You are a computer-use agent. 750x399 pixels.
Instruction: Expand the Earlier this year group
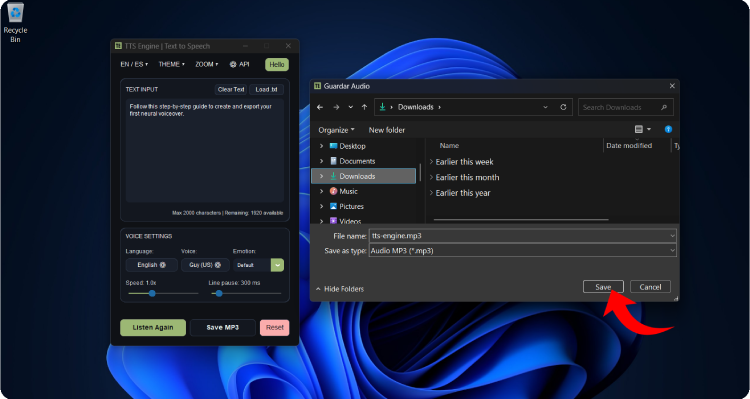coord(431,193)
